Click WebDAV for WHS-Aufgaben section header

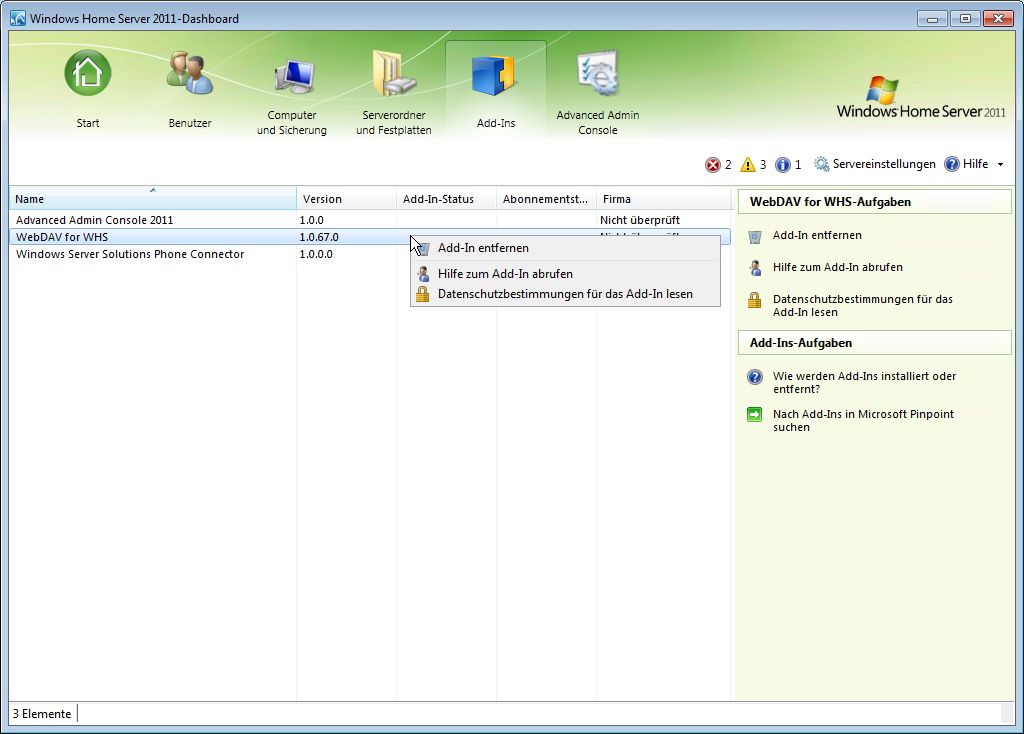[x=874, y=202]
